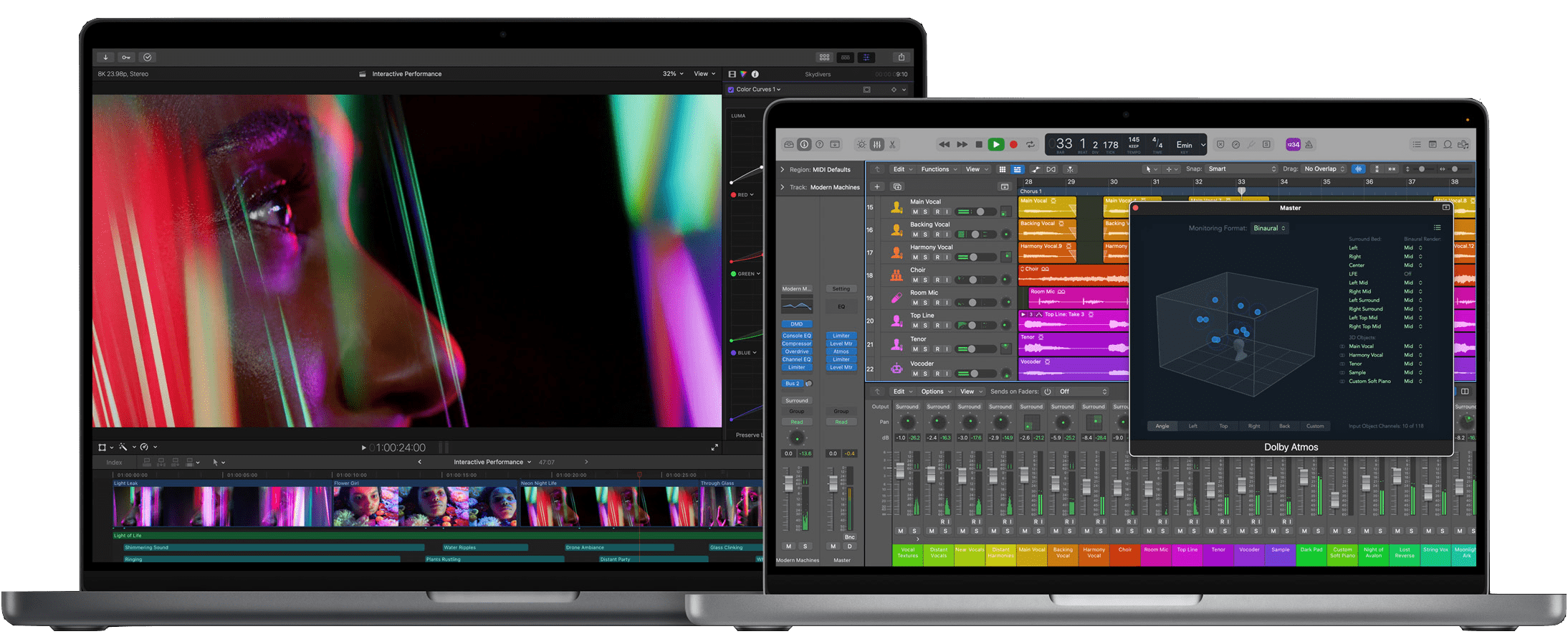This screenshot has height=634, width=1568.
Task: Click Final Cut Pro Share export icon
Action: pyautogui.click(x=902, y=57)
